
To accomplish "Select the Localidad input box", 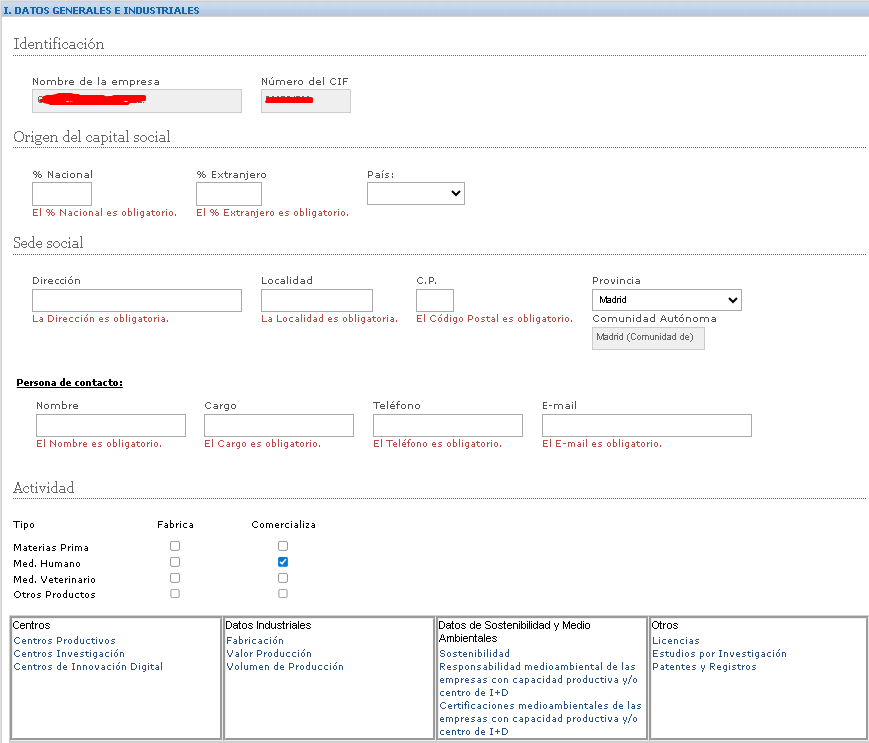I will pos(316,301).
